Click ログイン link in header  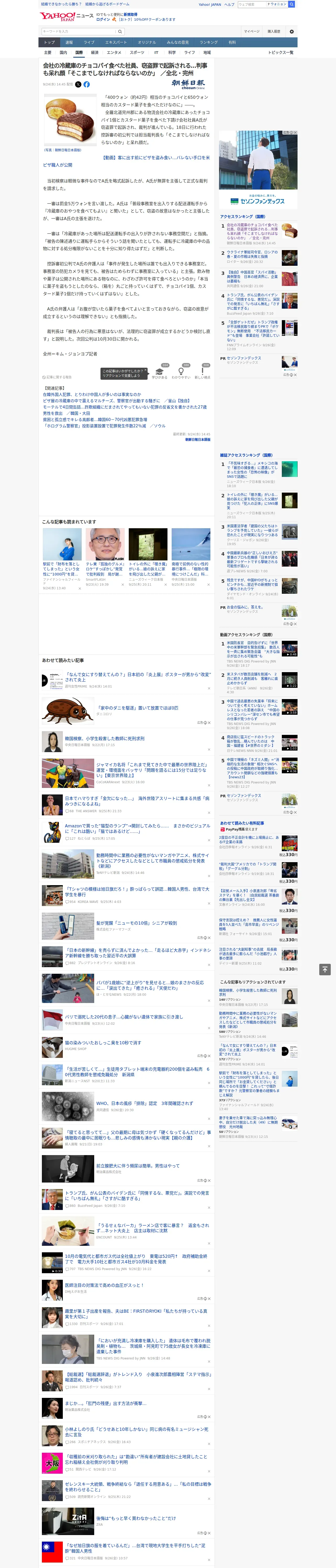[x=103, y=20]
